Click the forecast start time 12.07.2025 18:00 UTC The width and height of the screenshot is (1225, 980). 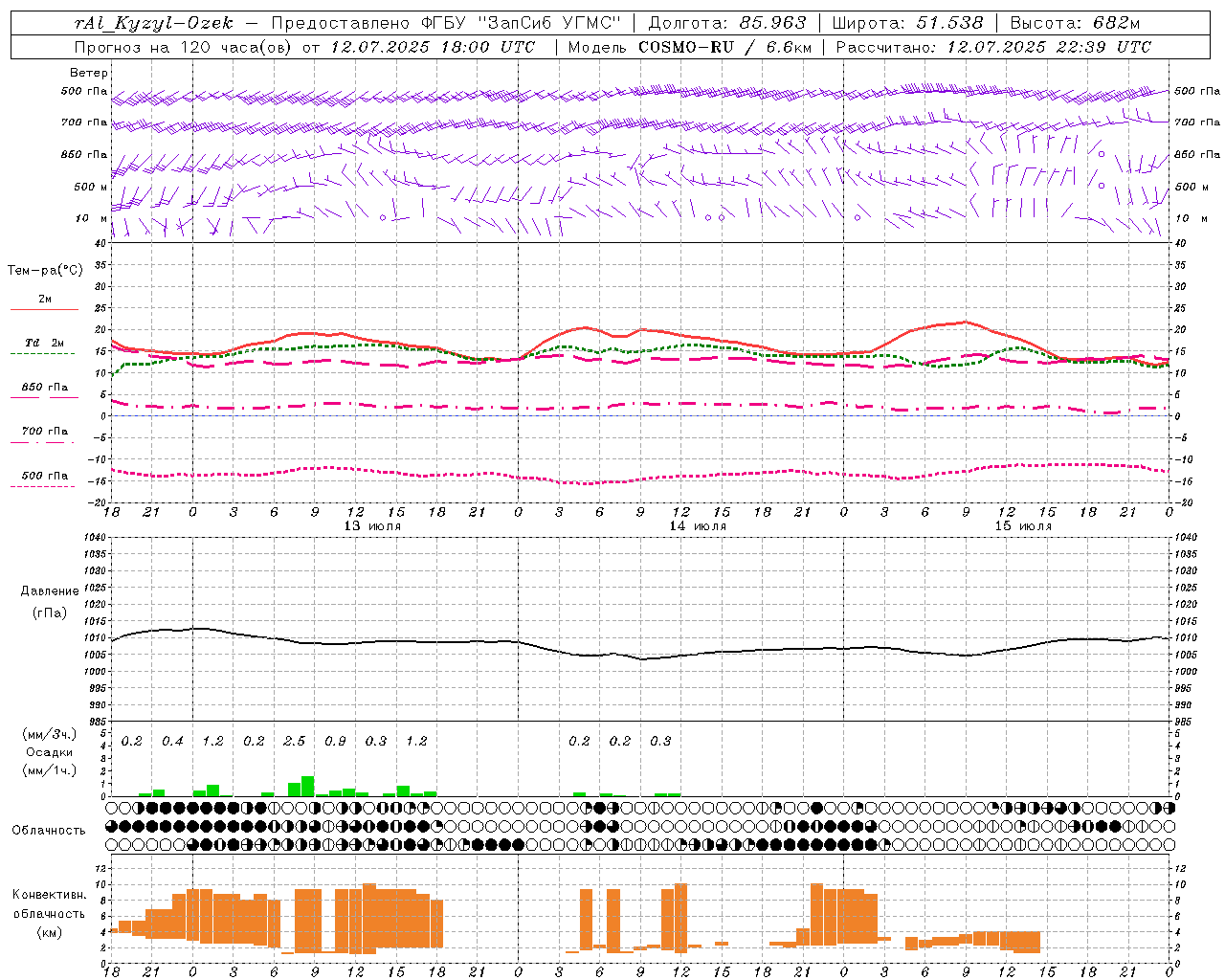click(x=433, y=47)
